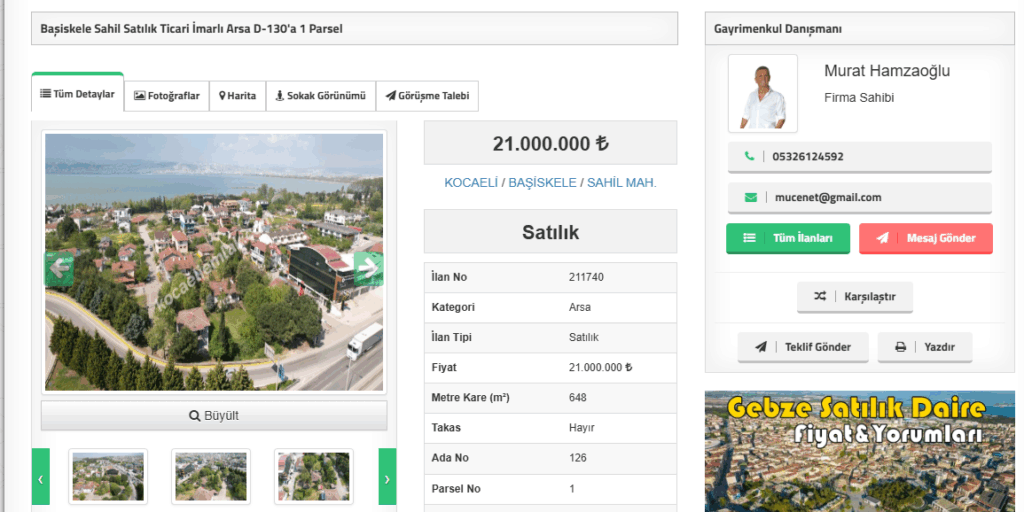Follow the KOCAELİ location link

coord(471,183)
